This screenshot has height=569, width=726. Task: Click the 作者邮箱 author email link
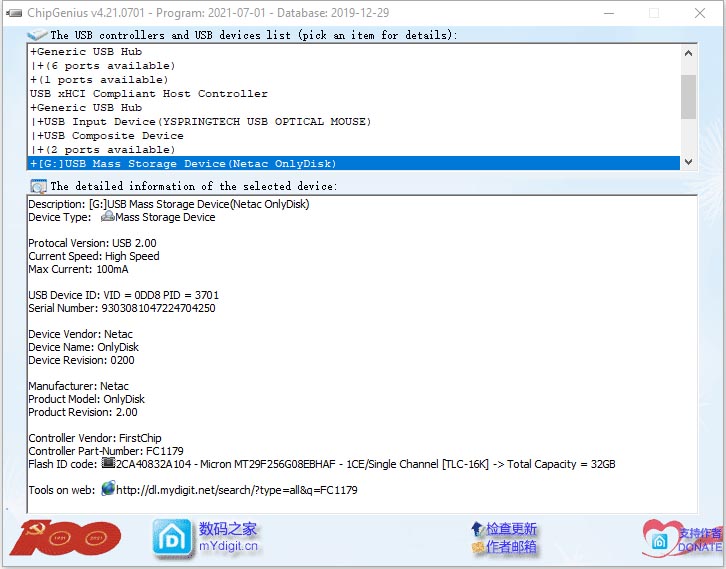click(511, 547)
